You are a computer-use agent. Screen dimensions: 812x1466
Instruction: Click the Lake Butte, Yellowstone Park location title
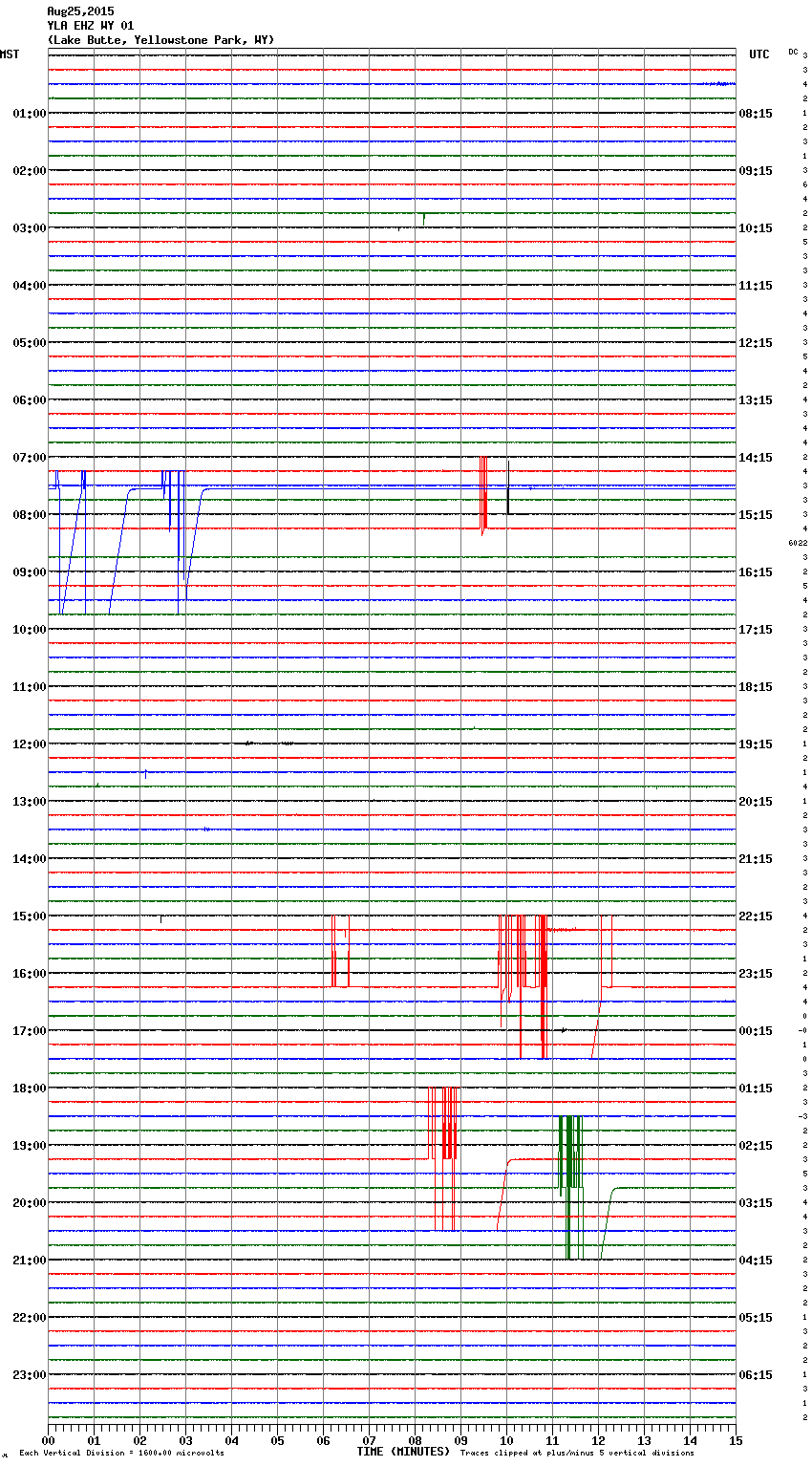[160, 40]
